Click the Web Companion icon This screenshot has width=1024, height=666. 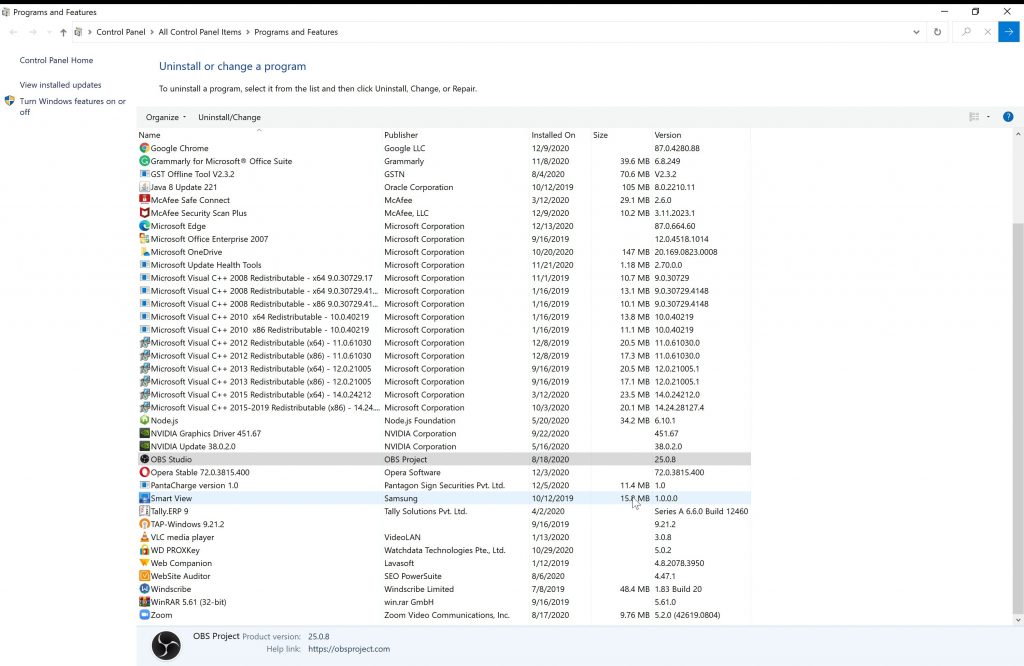144,563
